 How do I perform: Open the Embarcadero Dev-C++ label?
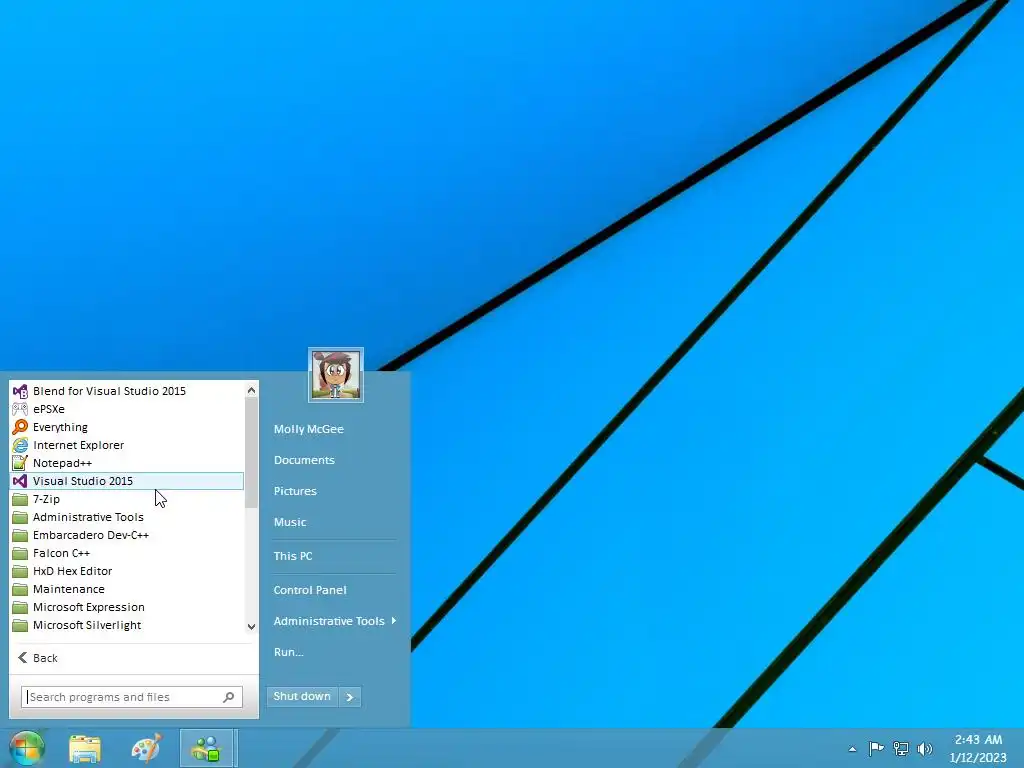click(x=91, y=535)
